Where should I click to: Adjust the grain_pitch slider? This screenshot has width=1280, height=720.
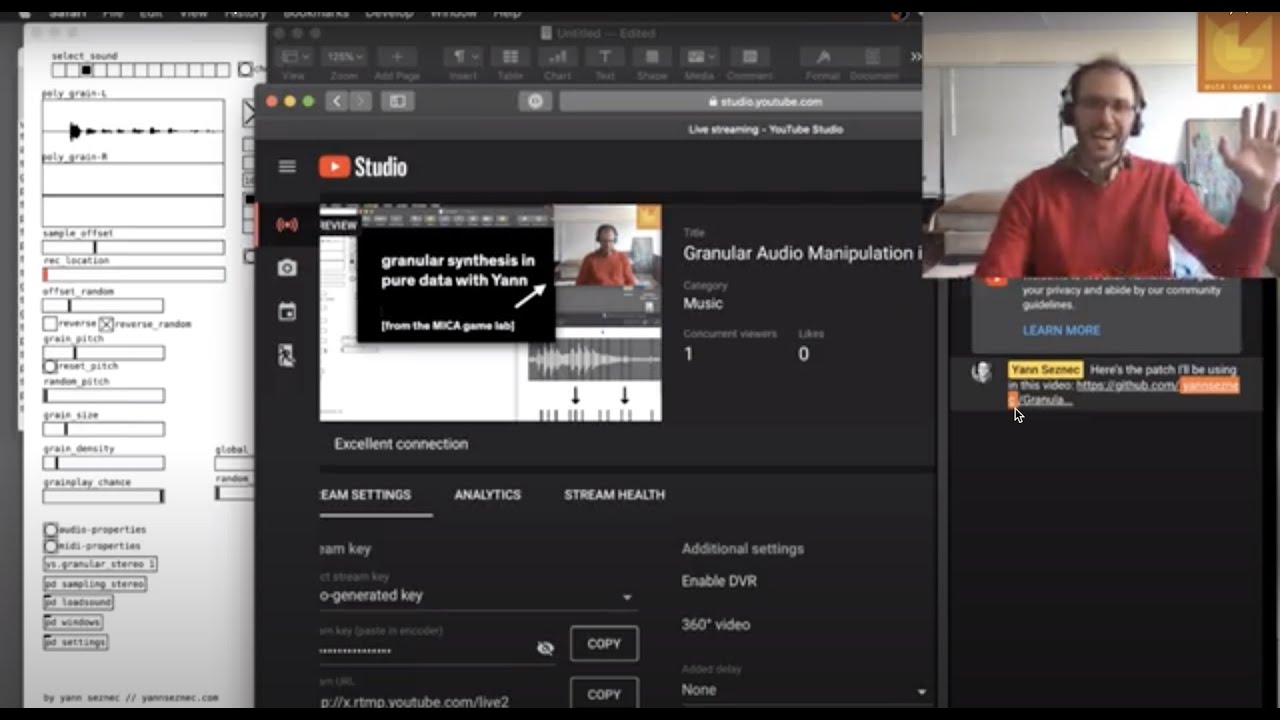point(103,352)
